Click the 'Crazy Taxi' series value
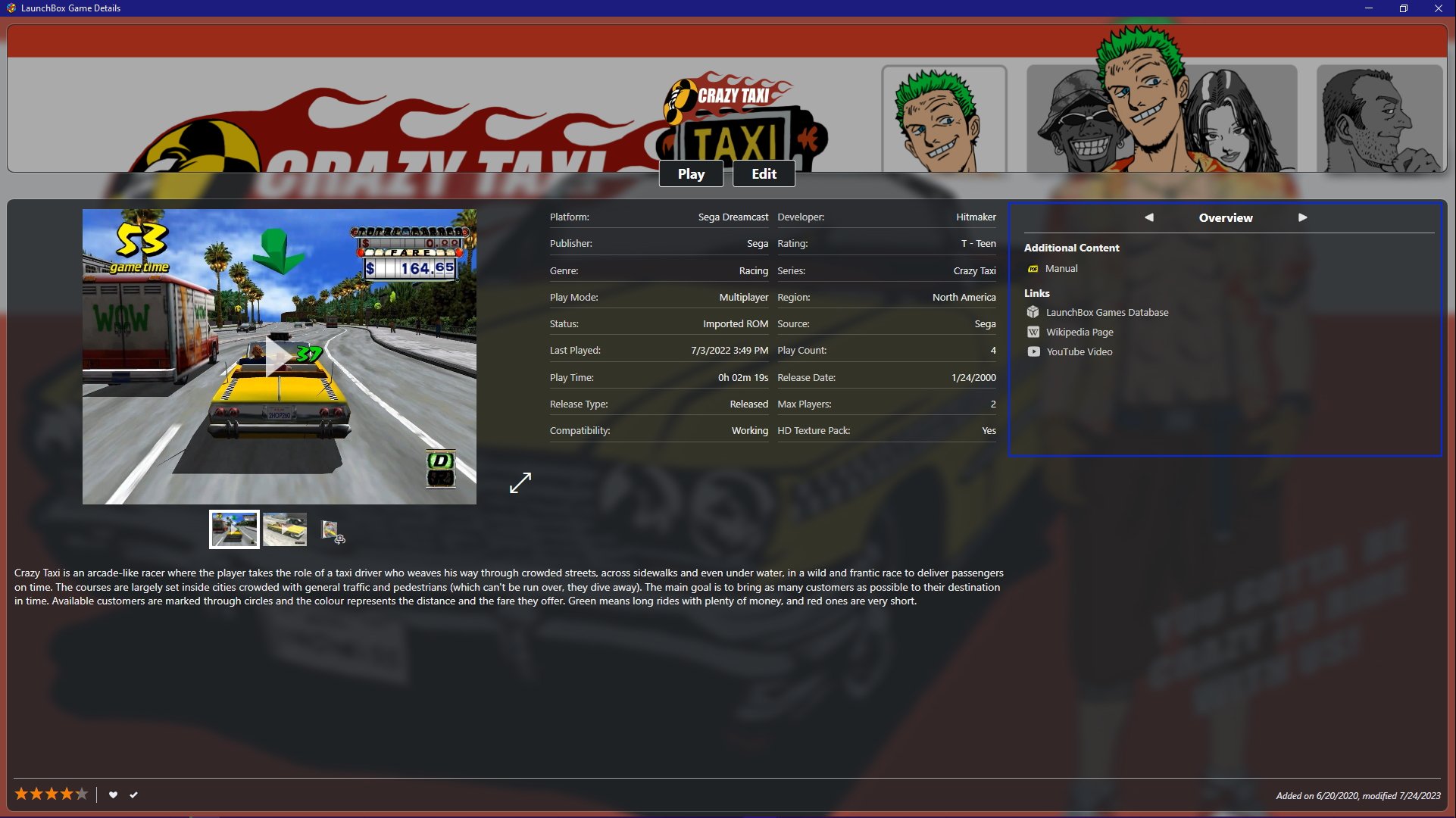The height and width of the screenshot is (818, 1456). tap(974, 270)
